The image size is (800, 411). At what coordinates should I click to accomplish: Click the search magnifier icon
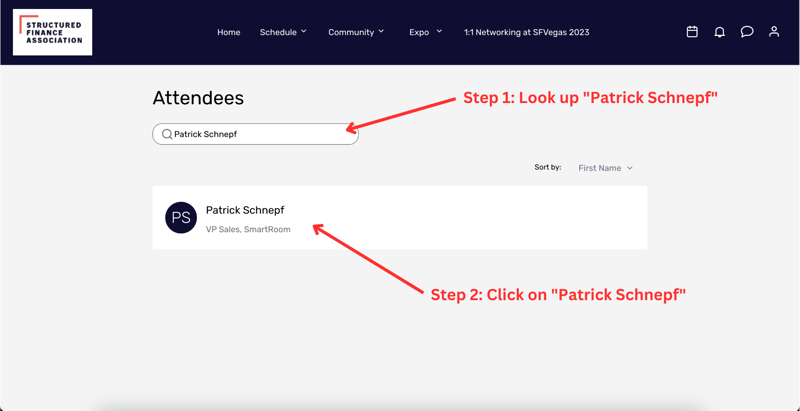tap(167, 134)
